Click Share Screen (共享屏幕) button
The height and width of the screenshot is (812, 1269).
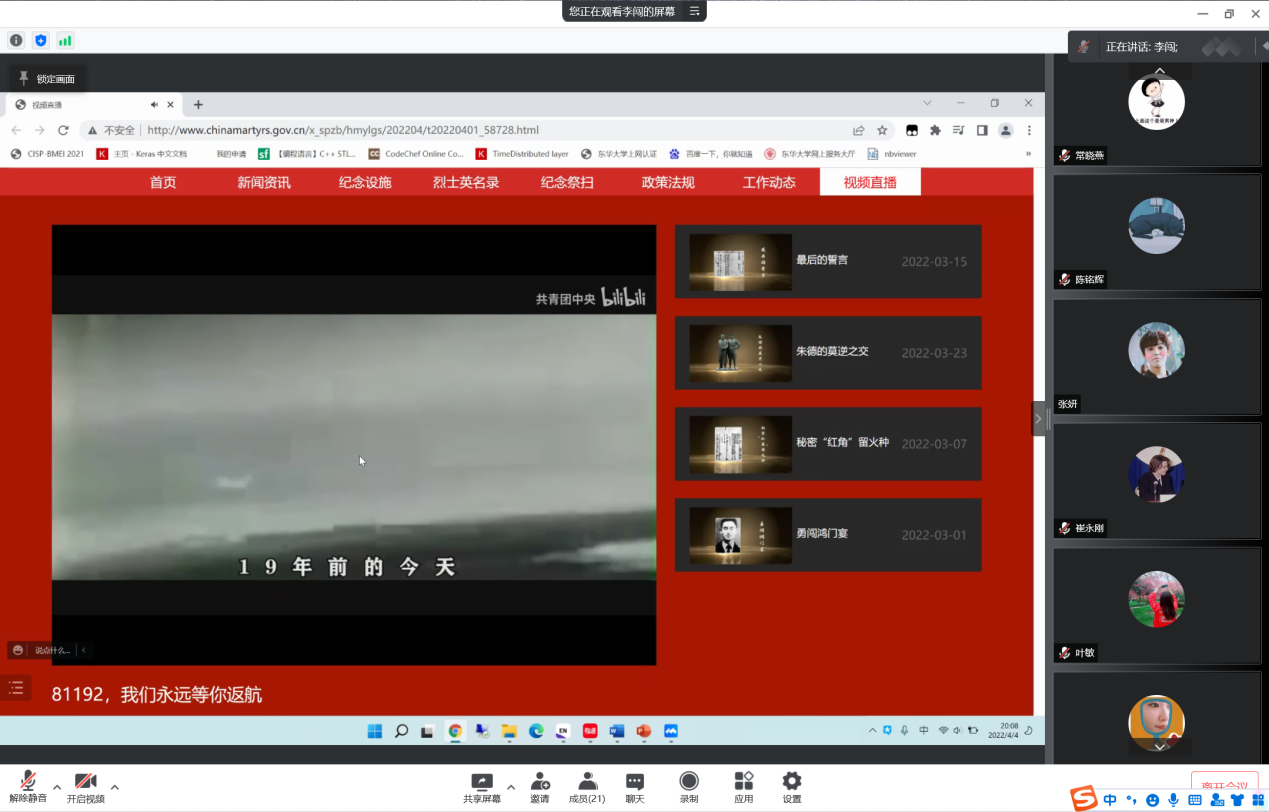click(482, 786)
